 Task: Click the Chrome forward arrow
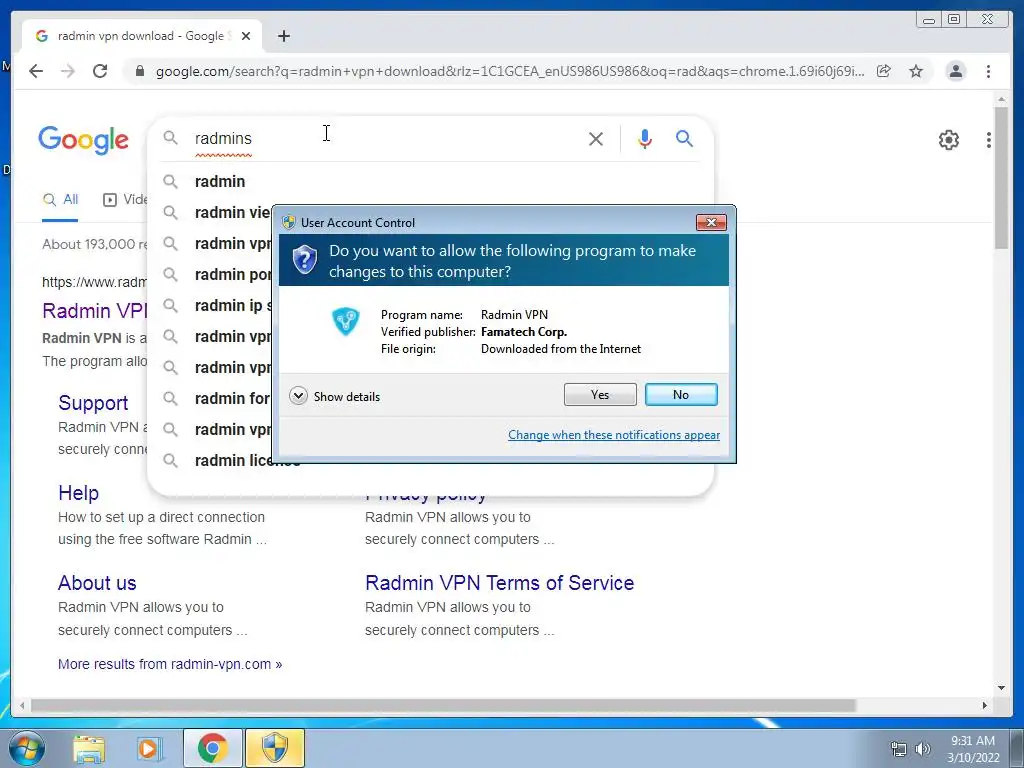point(68,71)
